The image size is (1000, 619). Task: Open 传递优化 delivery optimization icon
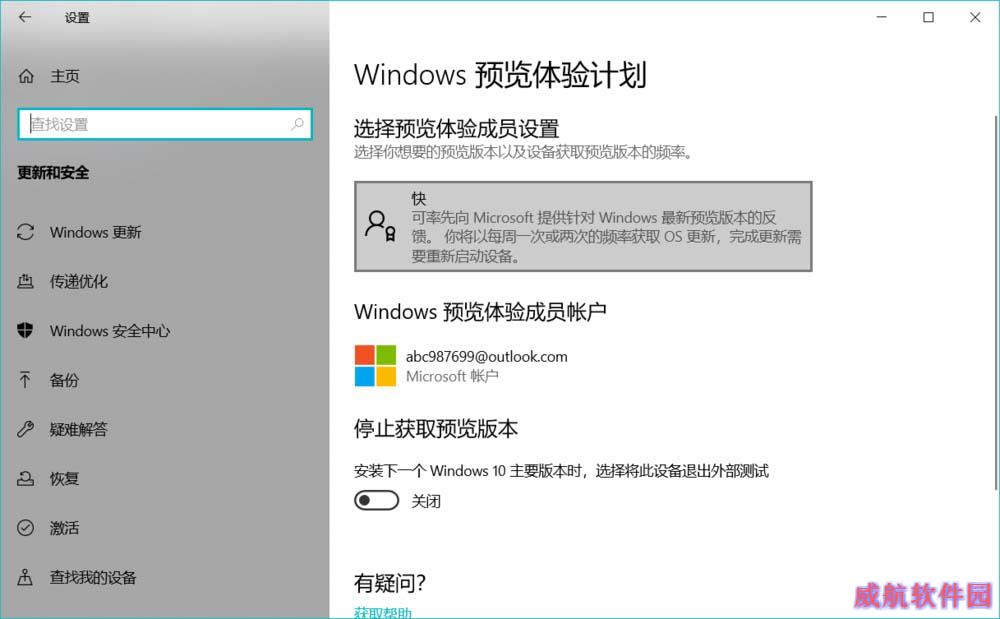coord(26,281)
